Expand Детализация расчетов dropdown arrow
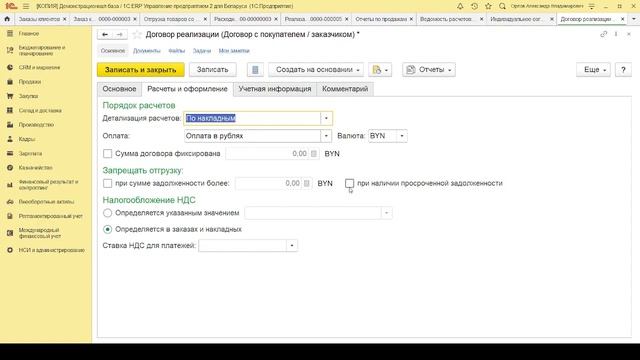 (326, 118)
